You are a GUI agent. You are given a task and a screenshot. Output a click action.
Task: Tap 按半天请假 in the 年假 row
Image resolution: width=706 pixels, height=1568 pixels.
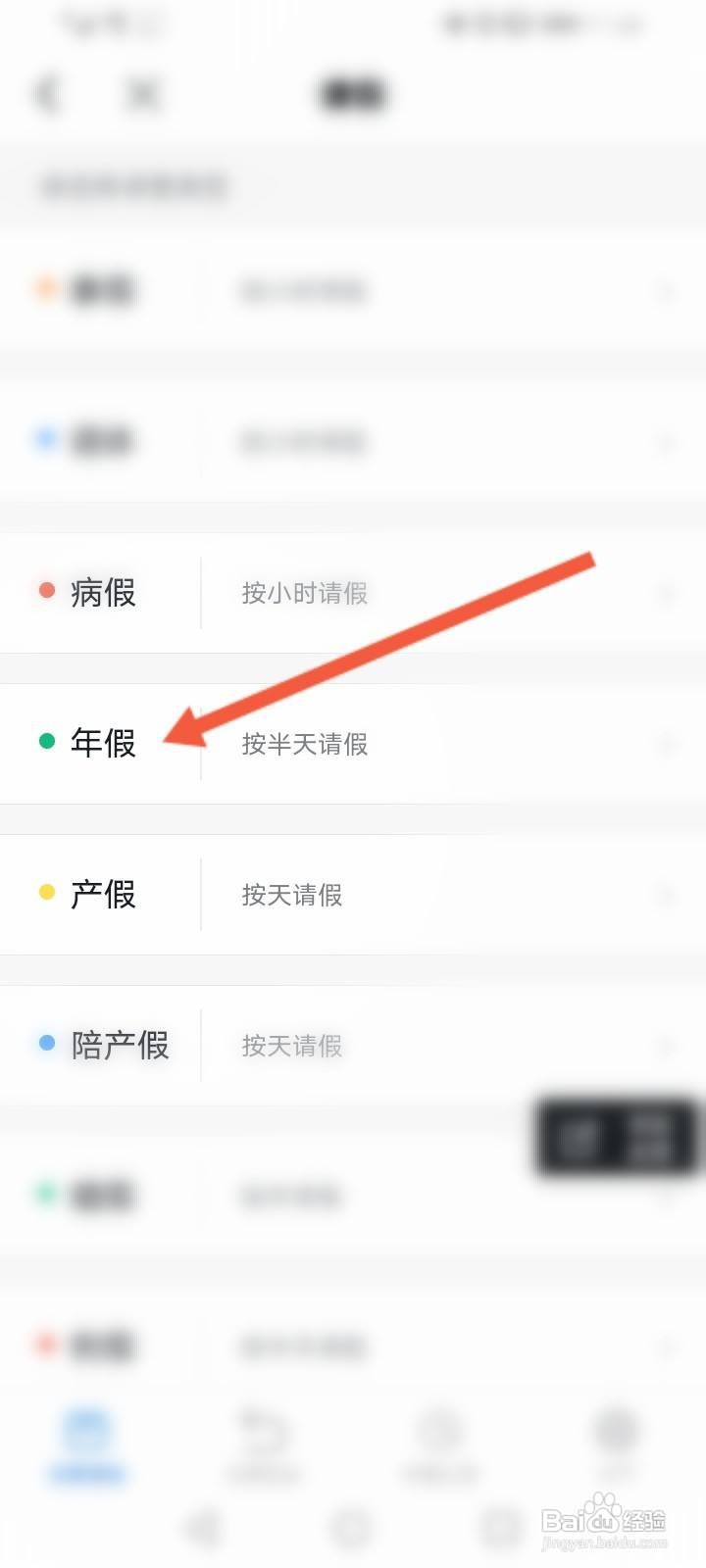(305, 744)
